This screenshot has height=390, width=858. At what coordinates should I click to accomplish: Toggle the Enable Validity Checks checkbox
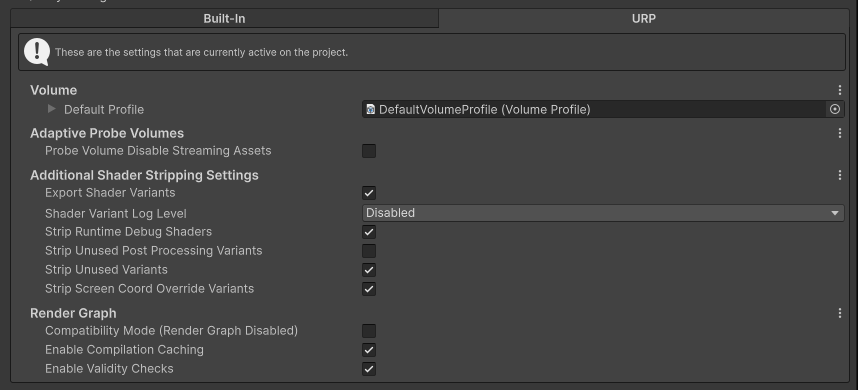click(x=369, y=369)
